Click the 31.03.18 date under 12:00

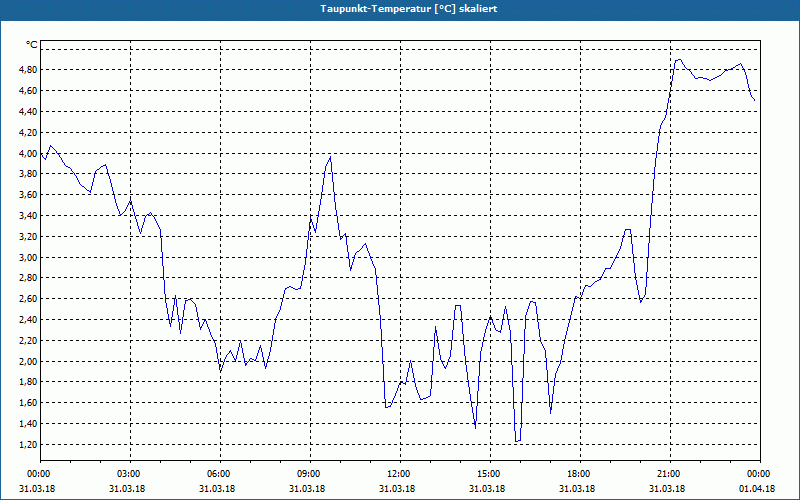(397, 489)
